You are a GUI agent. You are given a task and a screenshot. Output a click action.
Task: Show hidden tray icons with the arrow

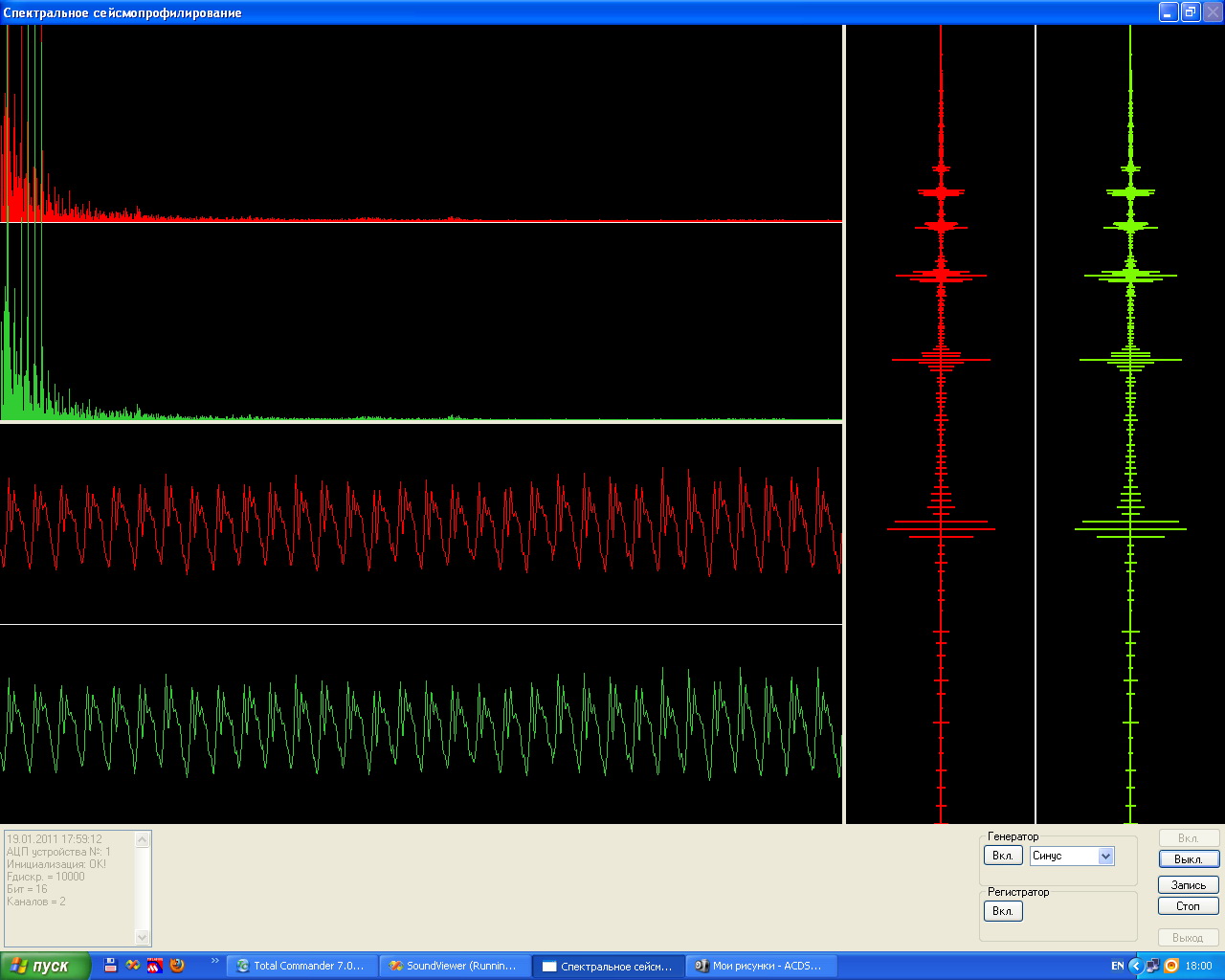click(x=1136, y=966)
